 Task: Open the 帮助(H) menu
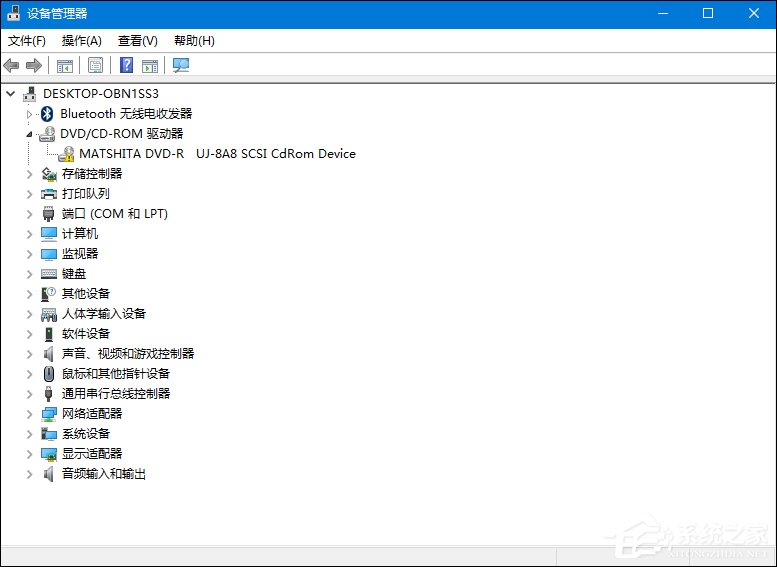[194, 41]
